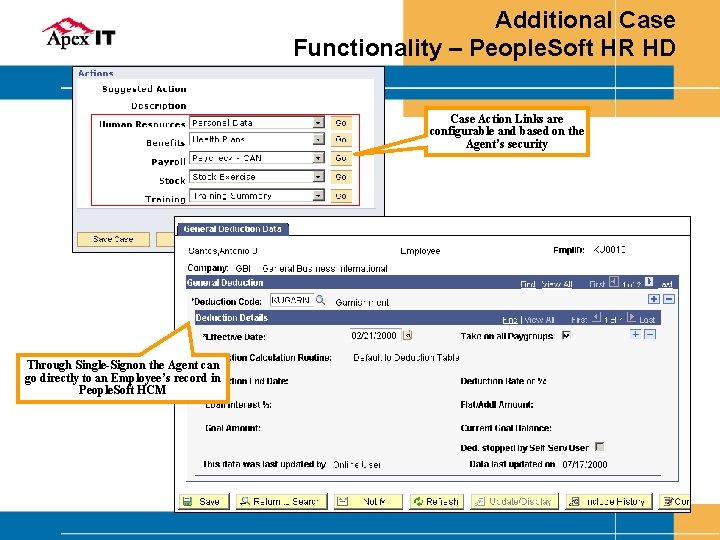This screenshot has width=720, height=540.
Task: Delete General Deduction row with minus icon
Action: [x=669, y=299]
